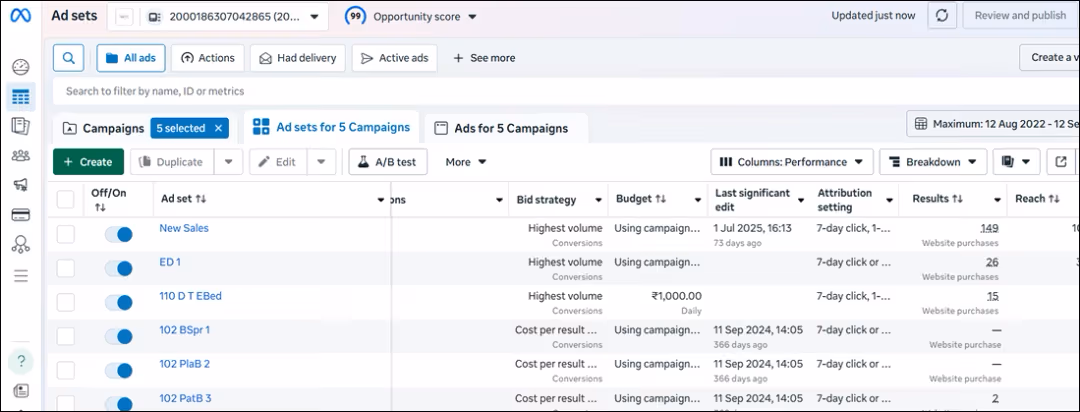Open All tools hamburger menu icon
Screen dimensions: 1080x412
click(x=21, y=276)
